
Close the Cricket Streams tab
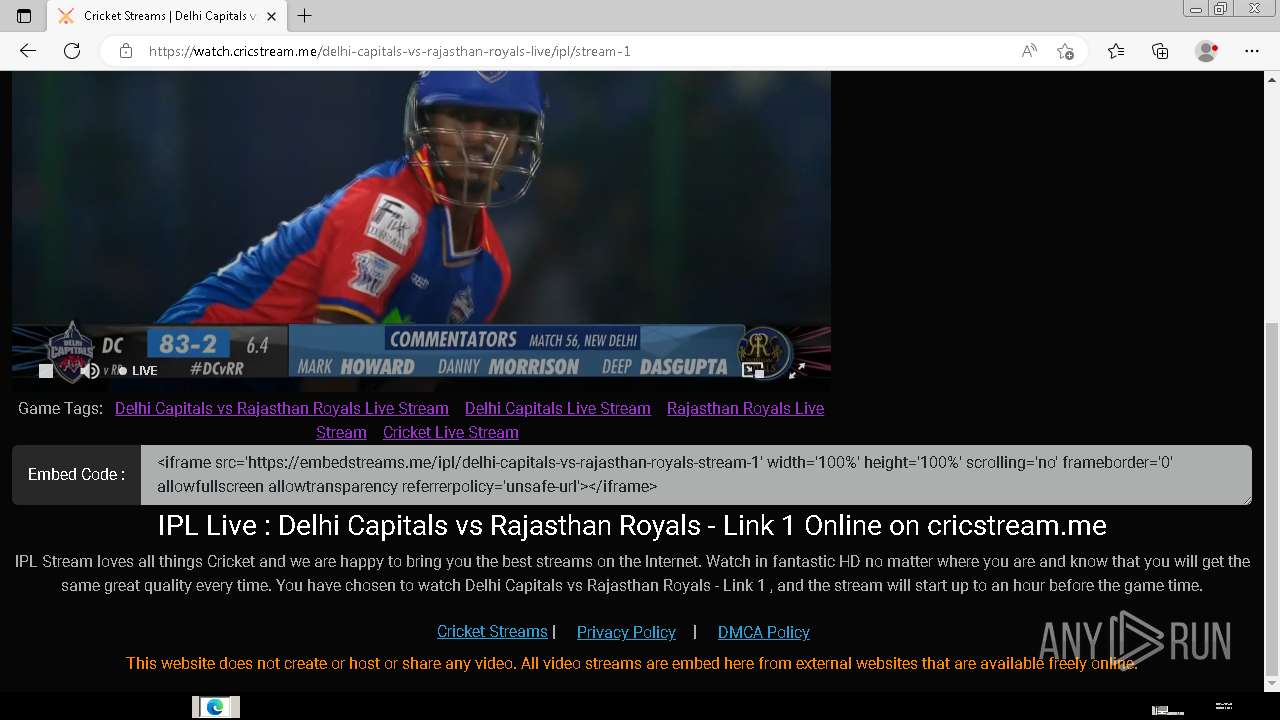coord(271,16)
